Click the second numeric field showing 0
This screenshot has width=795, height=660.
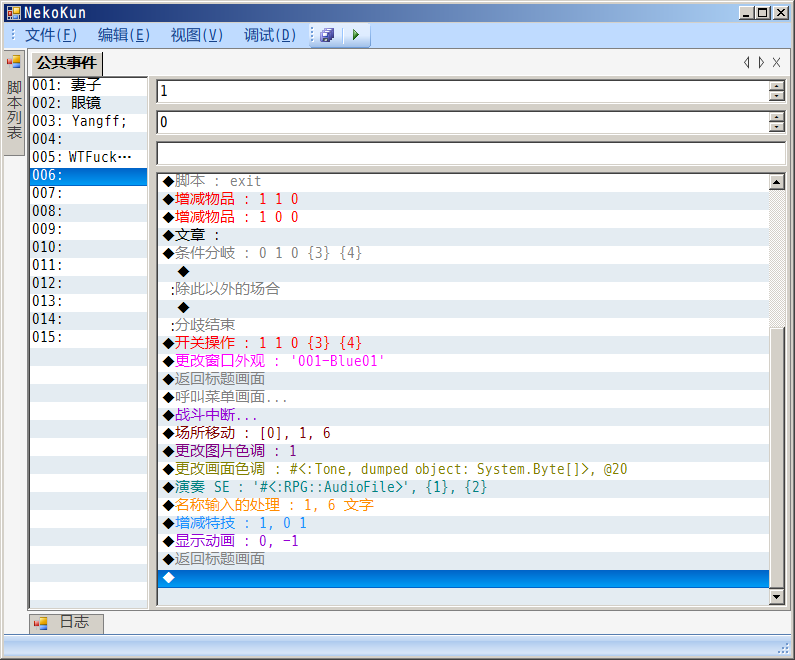click(462, 122)
